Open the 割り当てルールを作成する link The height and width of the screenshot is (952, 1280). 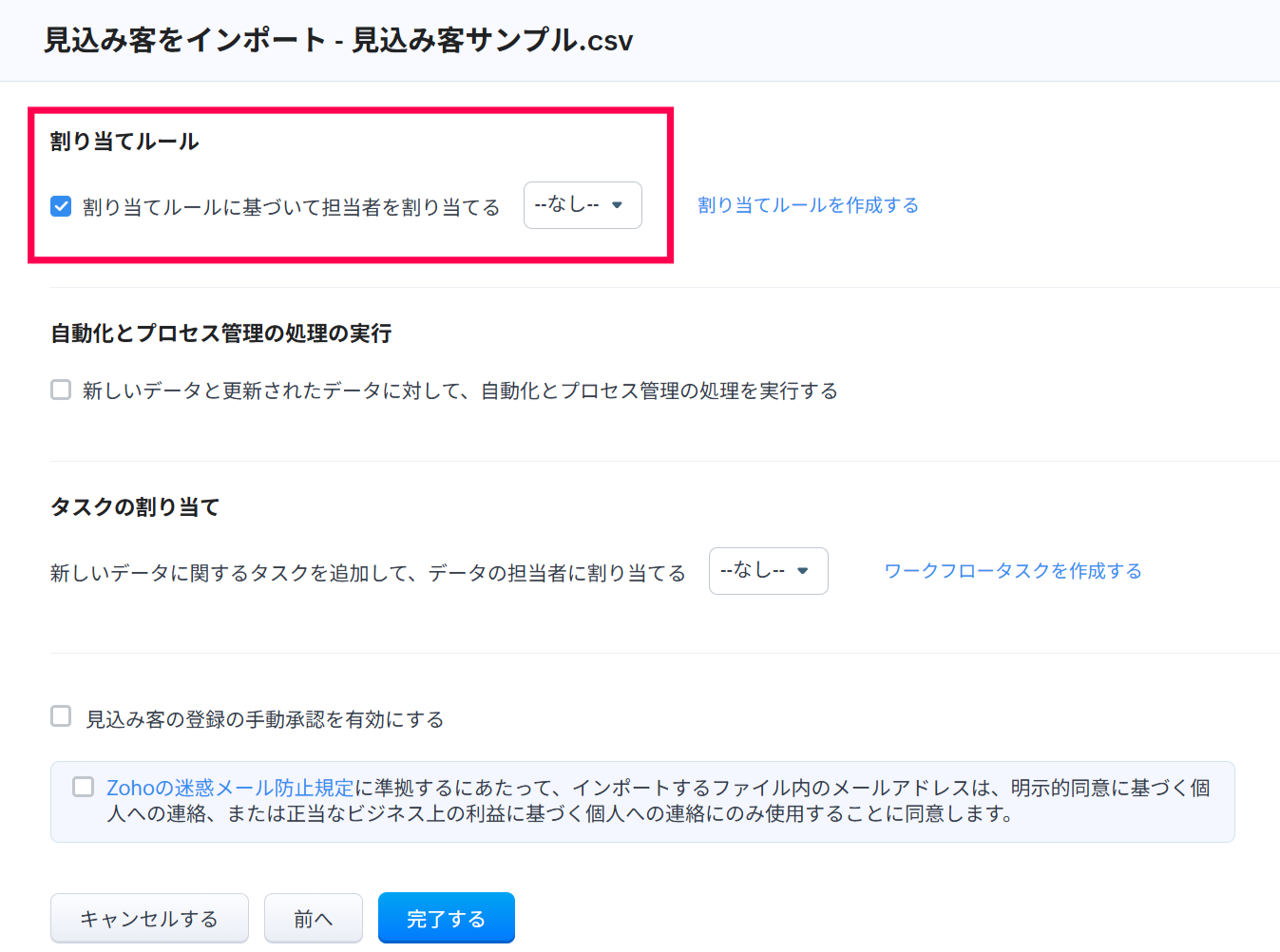point(808,205)
